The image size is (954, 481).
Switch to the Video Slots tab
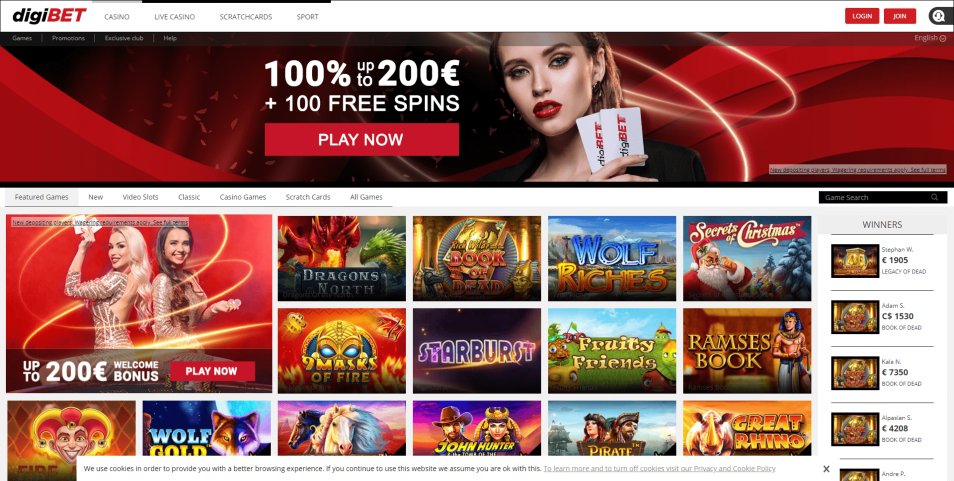click(x=141, y=197)
